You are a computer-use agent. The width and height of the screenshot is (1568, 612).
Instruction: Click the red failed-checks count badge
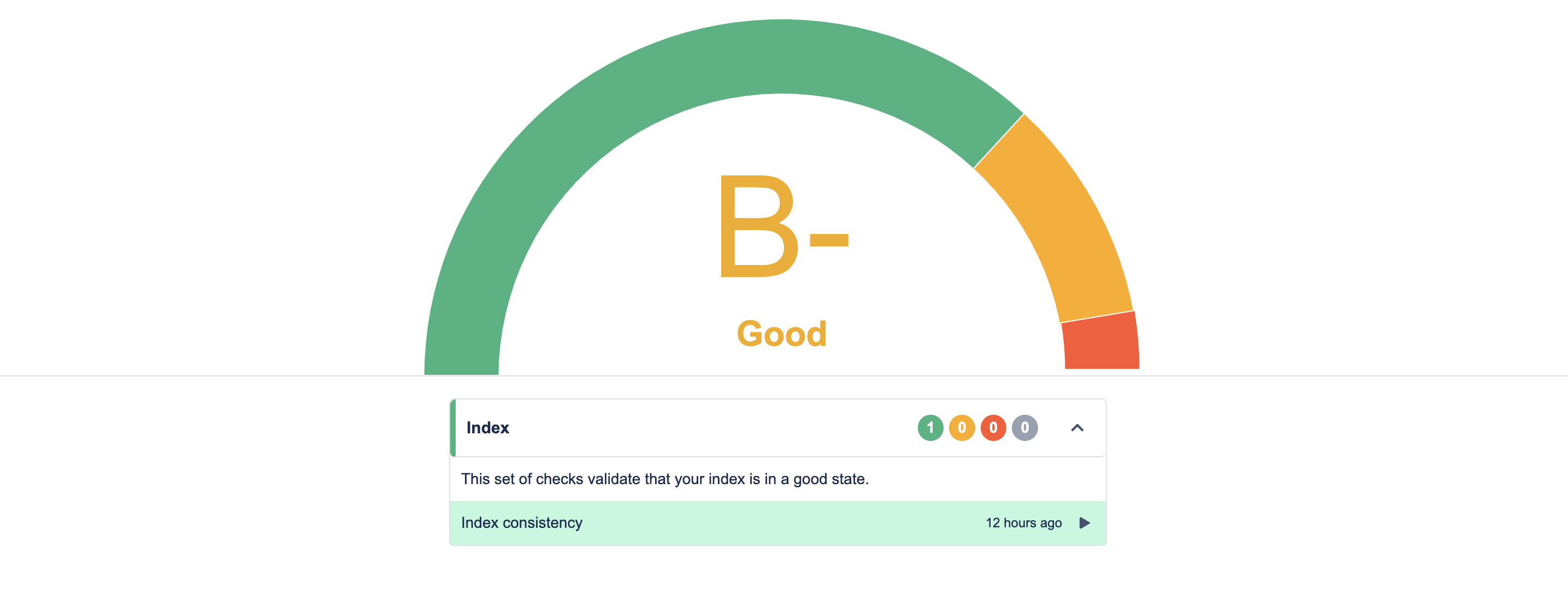point(993,427)
